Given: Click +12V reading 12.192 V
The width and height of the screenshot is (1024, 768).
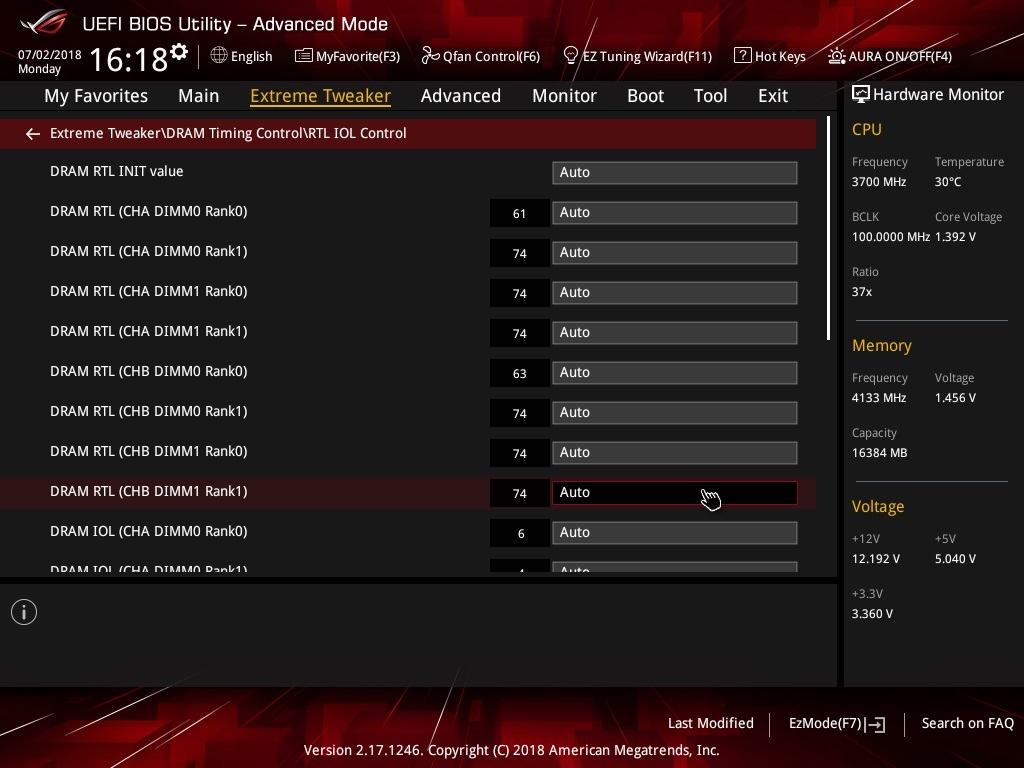Looking at the screenshot, I should [x=876, y=559].
